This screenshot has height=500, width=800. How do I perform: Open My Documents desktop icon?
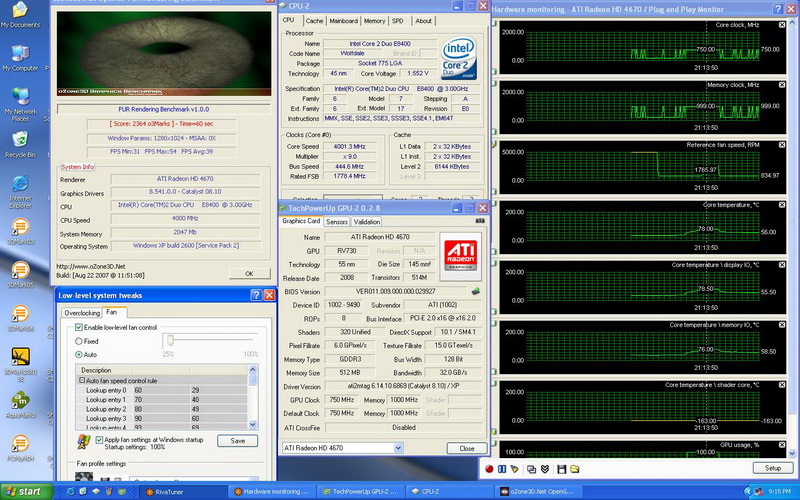[20, 14]
